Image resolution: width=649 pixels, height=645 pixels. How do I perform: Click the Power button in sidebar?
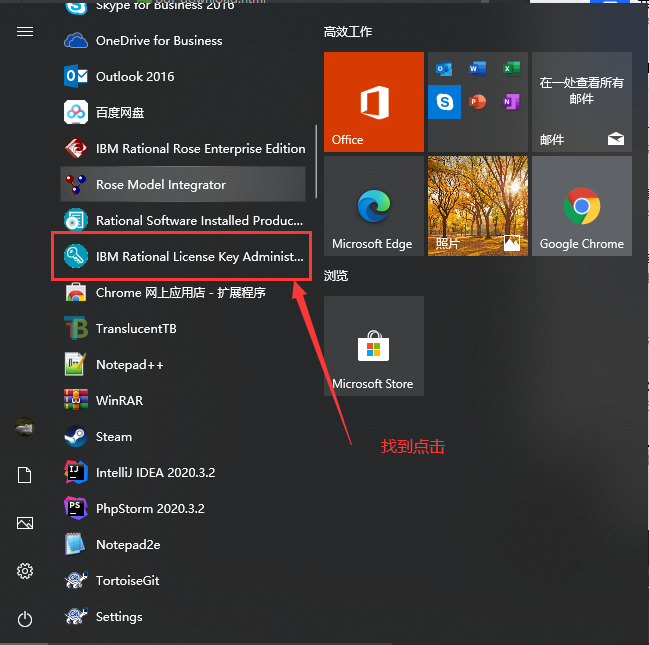point(25,619)
